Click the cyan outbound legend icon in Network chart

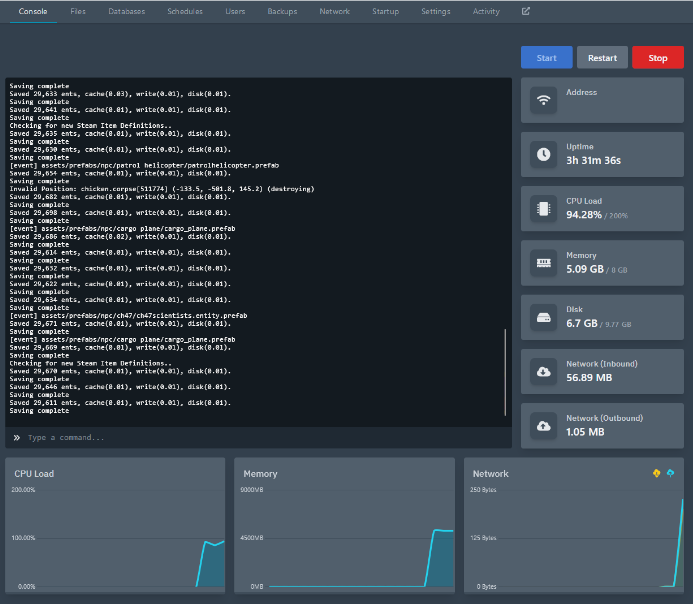click(x=670, y=473)
